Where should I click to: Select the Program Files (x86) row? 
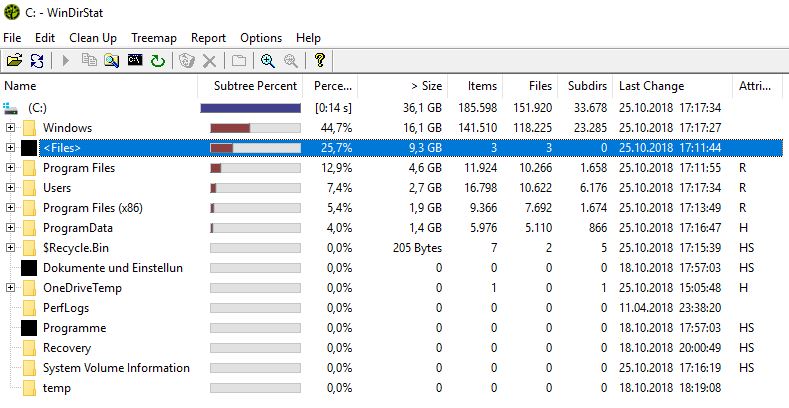coord(392,208)
